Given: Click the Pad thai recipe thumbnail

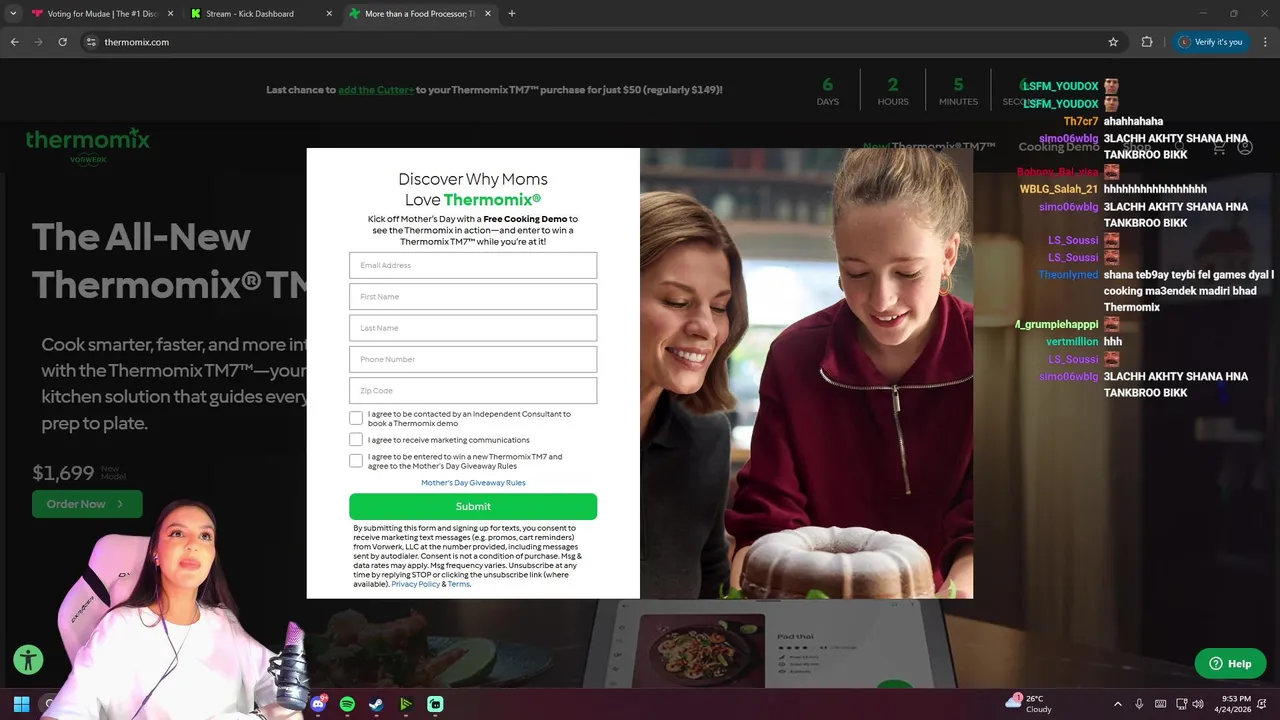Looking at the screenshot, I should click(700, 650).
